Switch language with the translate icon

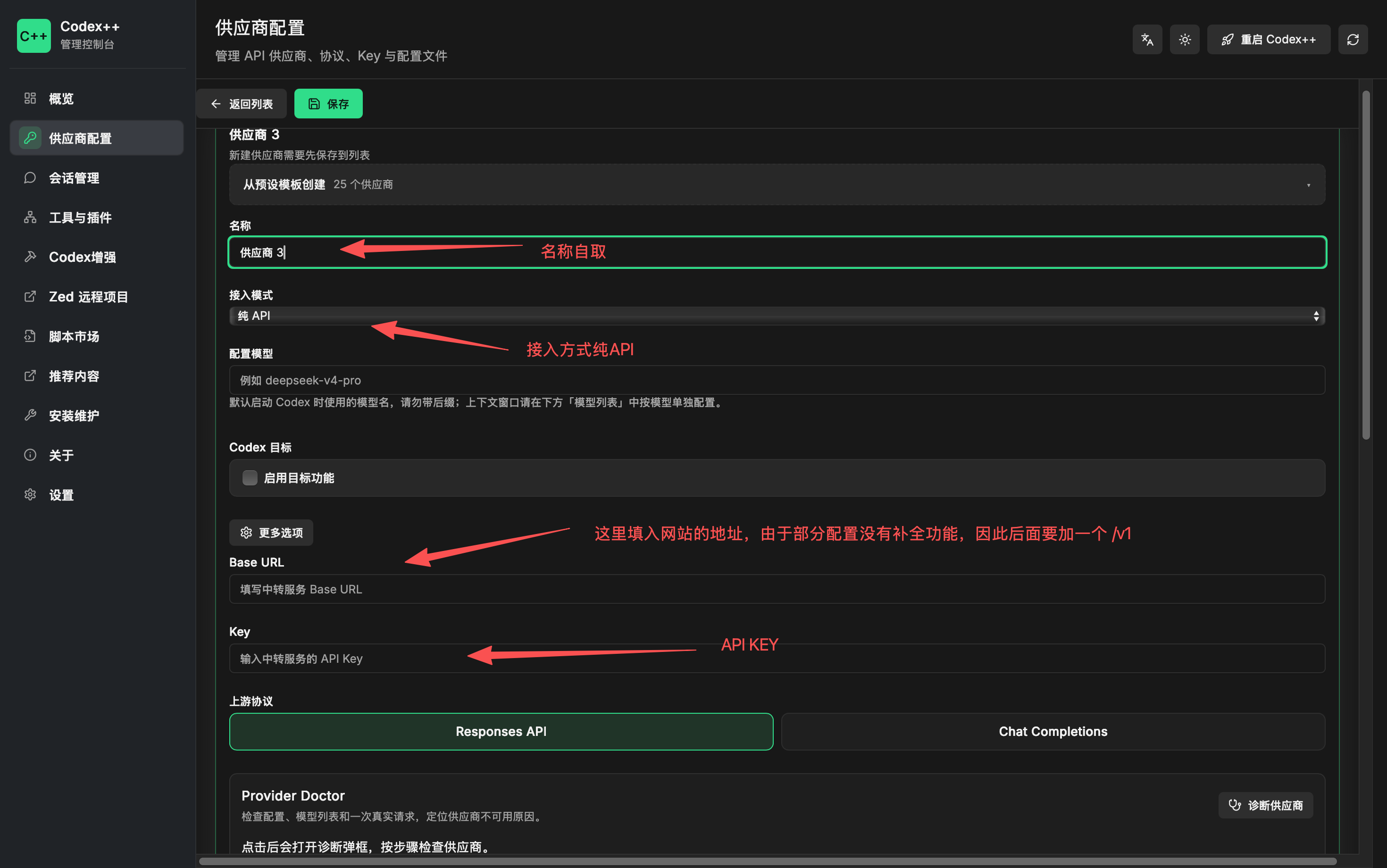[1147, 39]
